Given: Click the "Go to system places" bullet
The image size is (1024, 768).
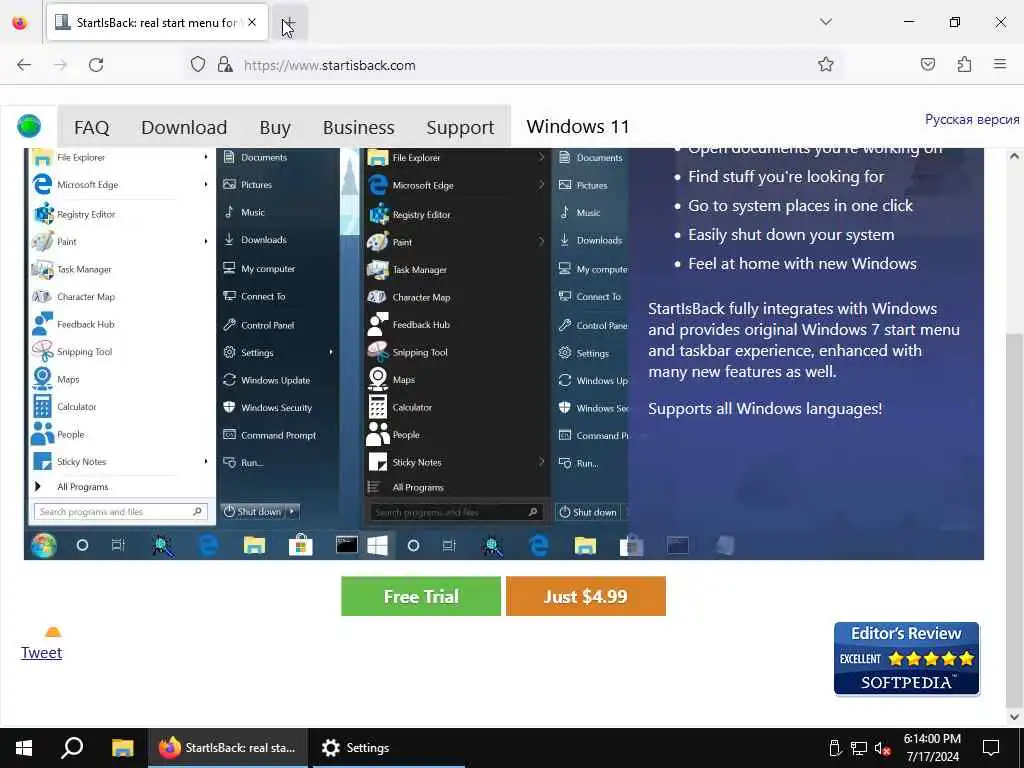Looking at the screenshot, I should 800,206.
